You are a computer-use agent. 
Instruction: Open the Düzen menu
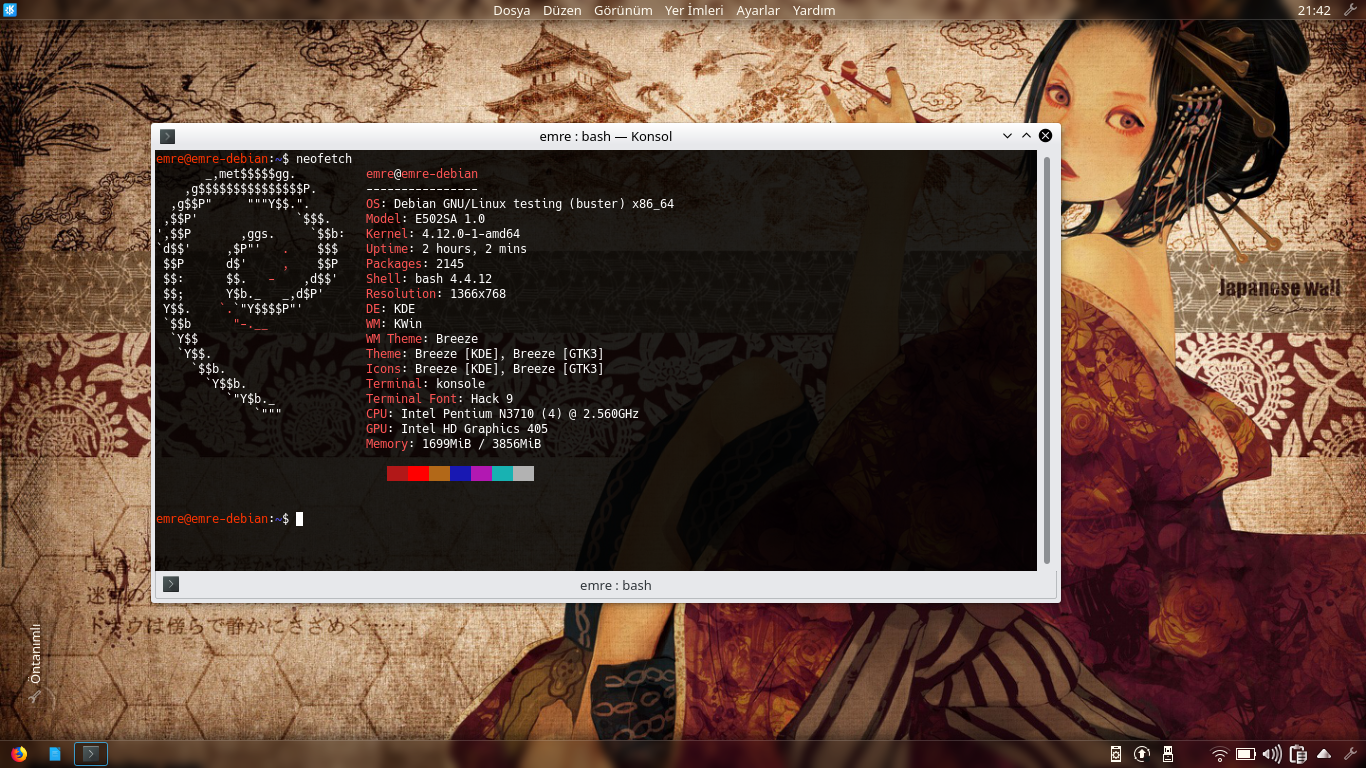point(562,10)
